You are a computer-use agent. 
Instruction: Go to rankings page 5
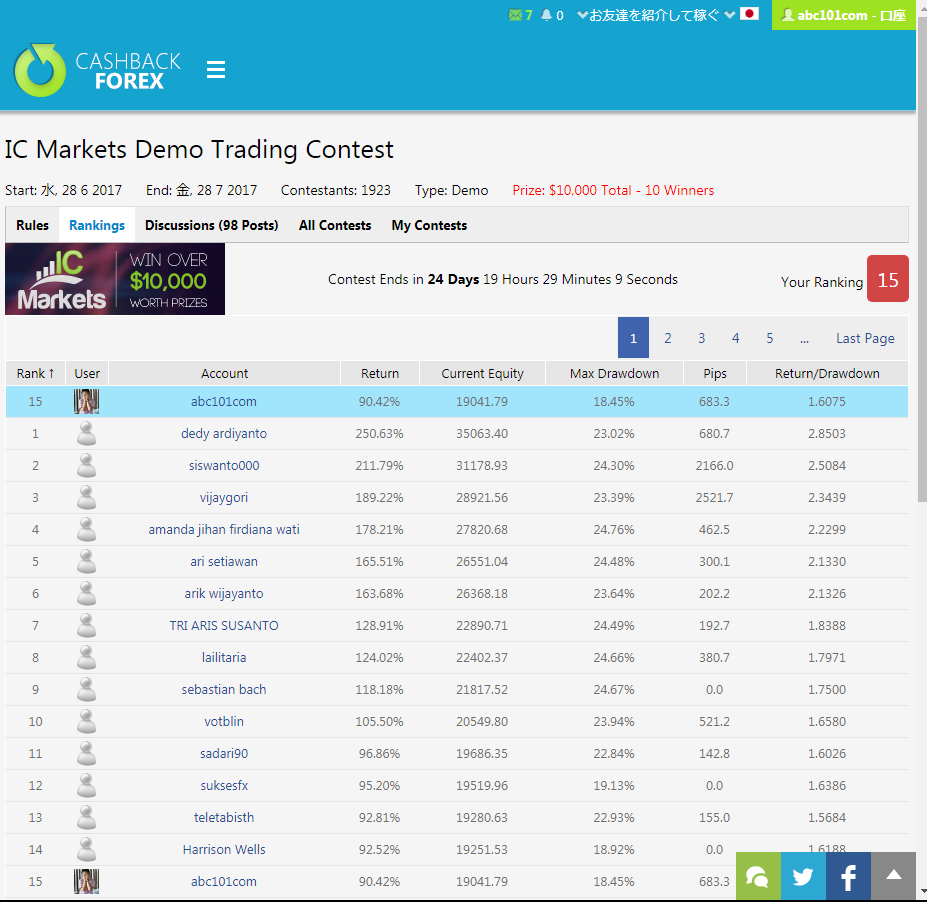(770, 338)
